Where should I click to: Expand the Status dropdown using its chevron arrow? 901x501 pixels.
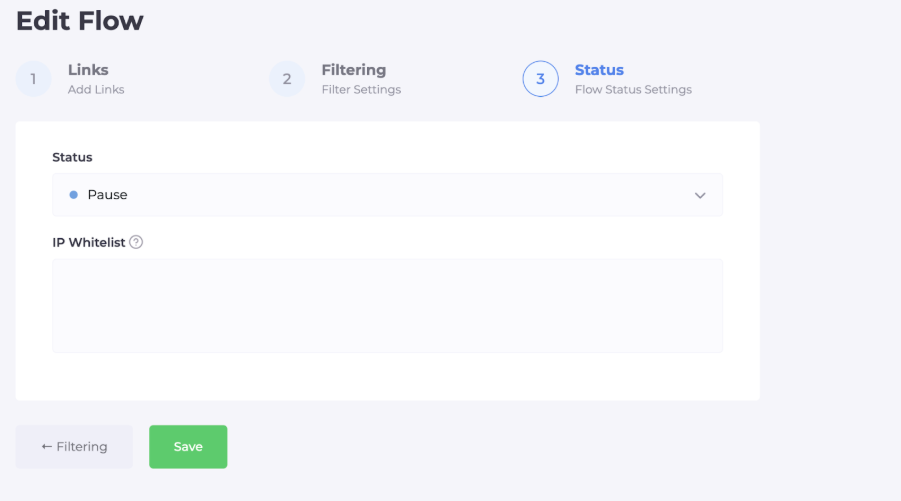pyautogui.click(x=700, y=195)
